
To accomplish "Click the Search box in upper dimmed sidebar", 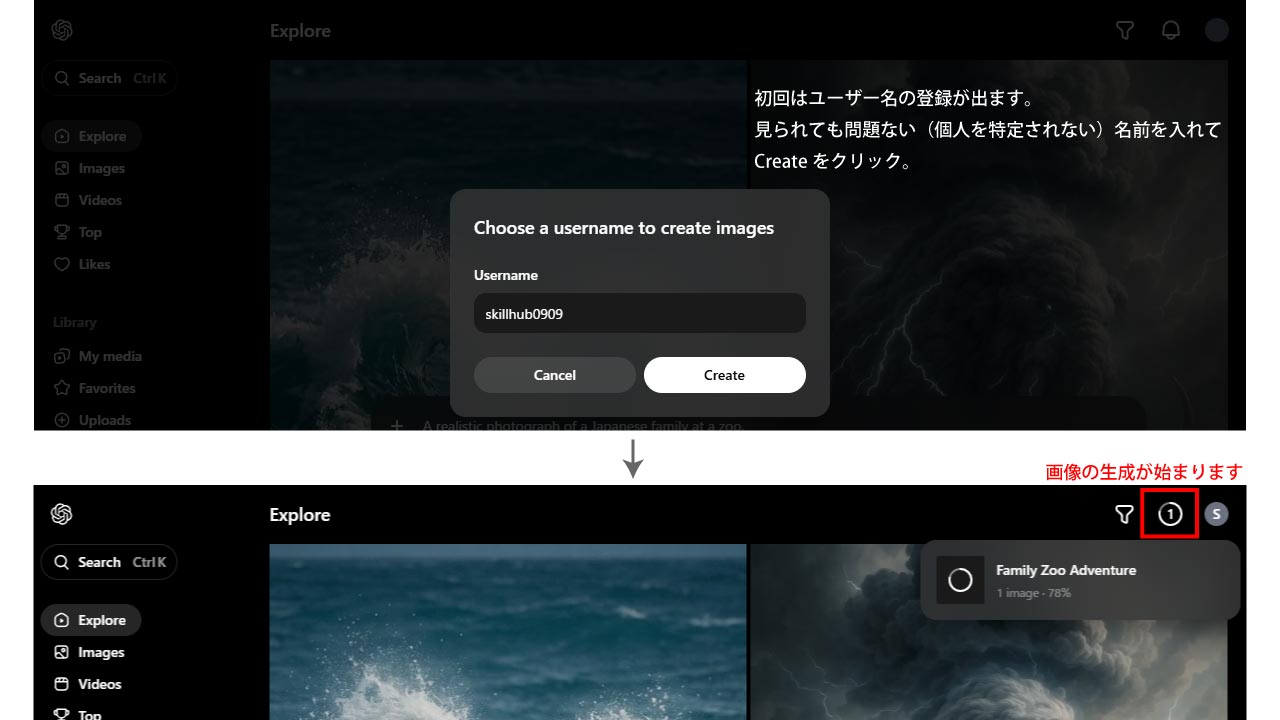I will click(x=109, y=78).
